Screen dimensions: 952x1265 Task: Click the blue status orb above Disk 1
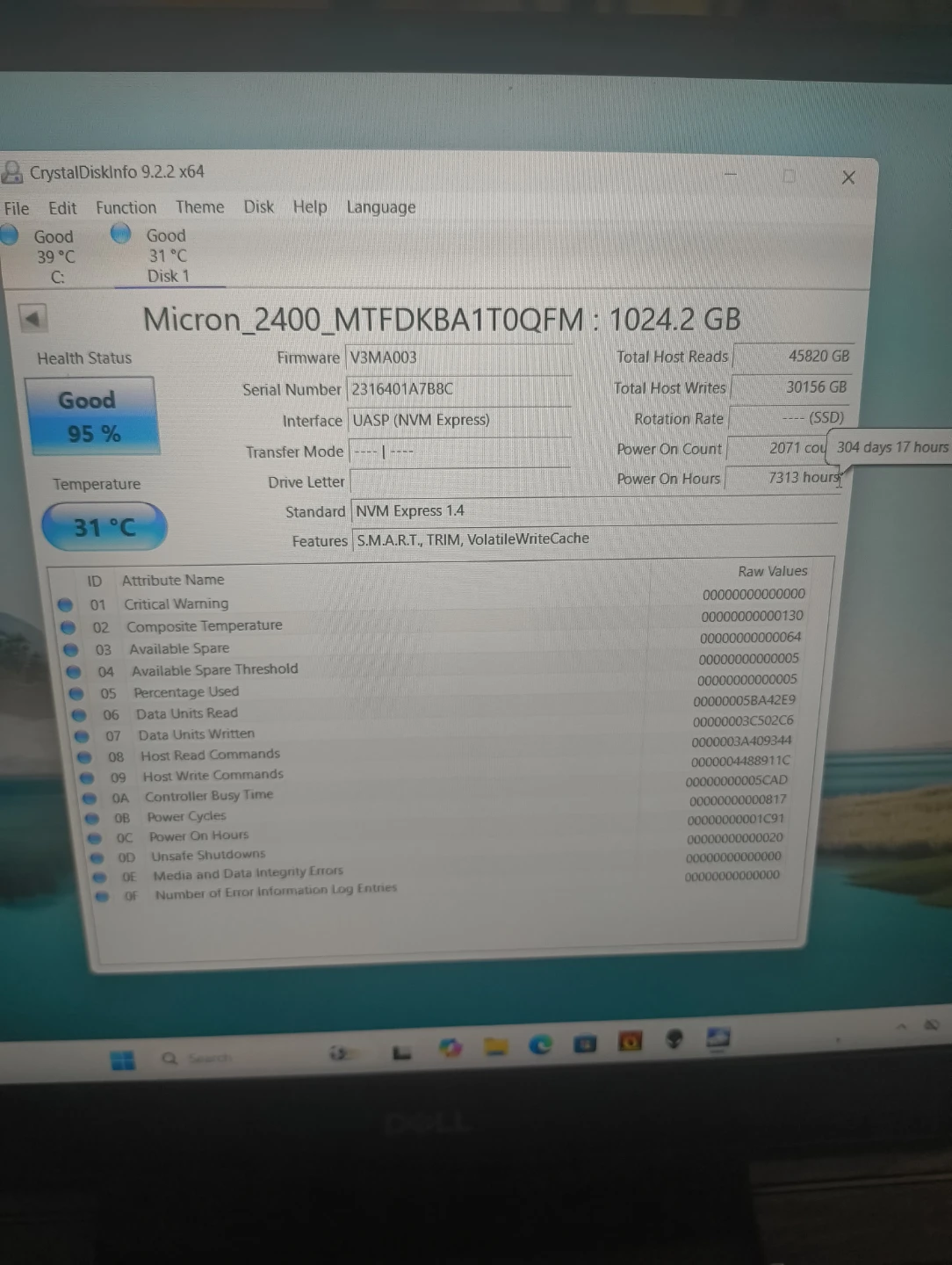(121, 234)
